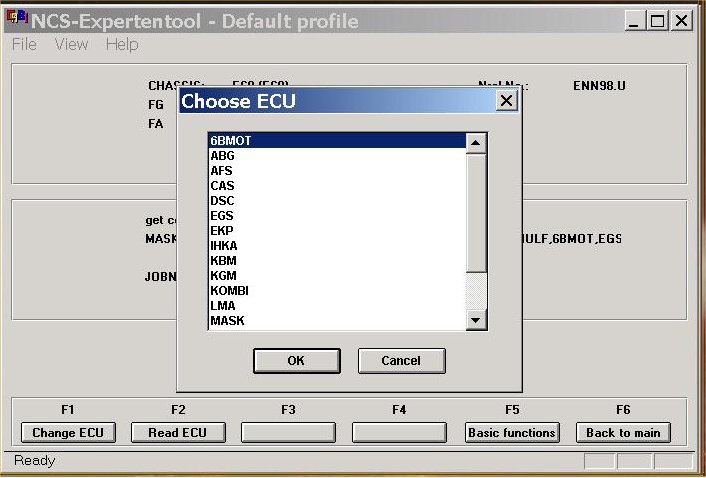Image resolution: width=706 pixels, height=478 pixels.
Task: Close the NCS-Expertentool window
Action: click(682, 21)
